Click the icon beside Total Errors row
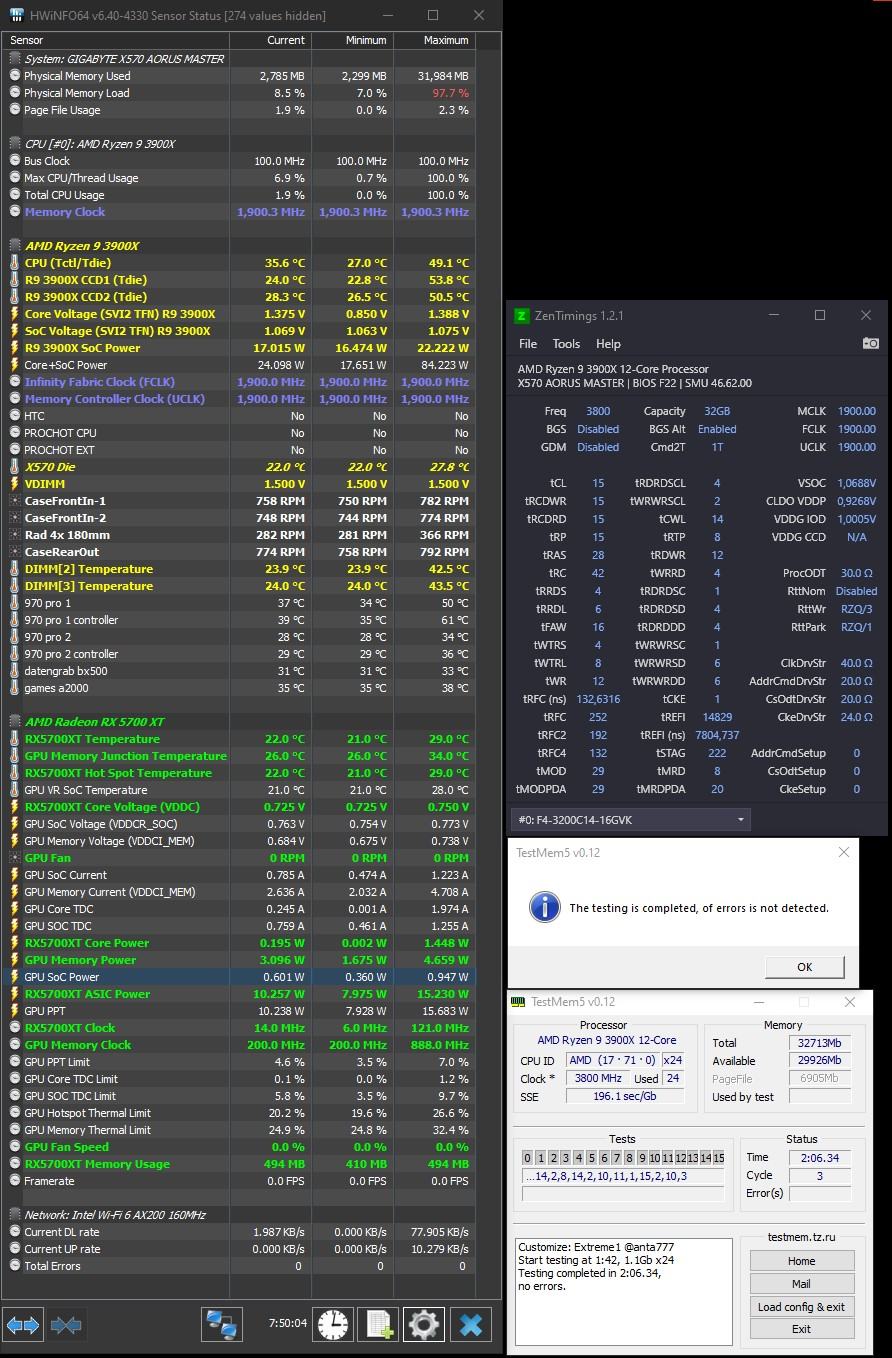The width and height of the screenshot is (892, 1358). 14,1266
